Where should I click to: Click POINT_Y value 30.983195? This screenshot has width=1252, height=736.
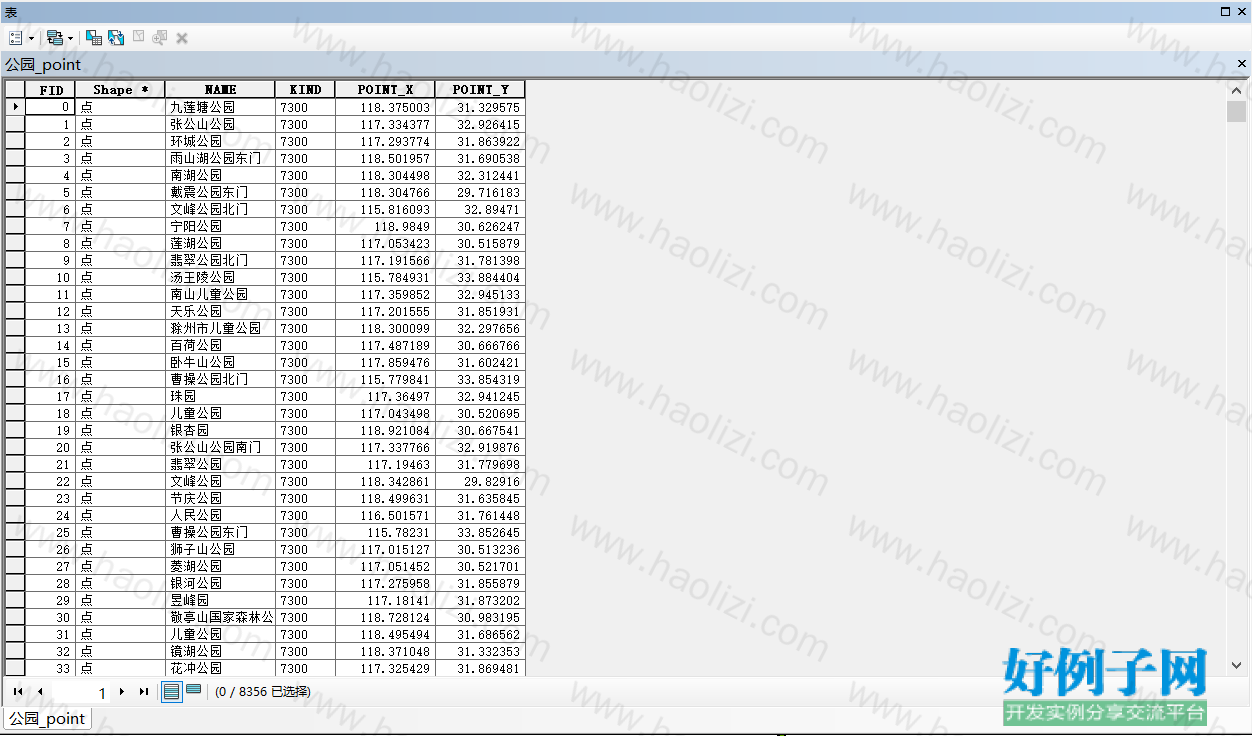pos(480,617)
